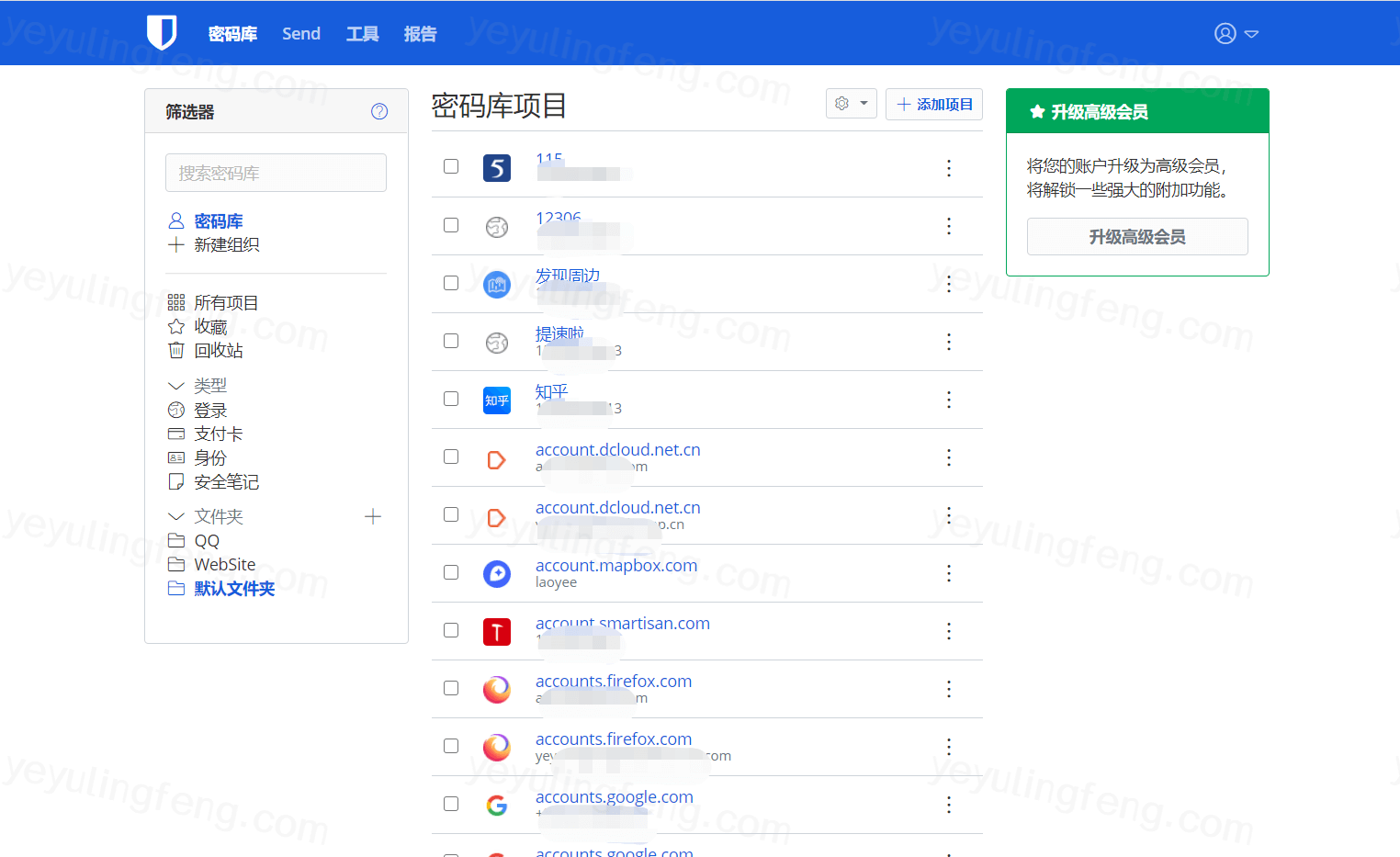Filter items by 支付卡 type
Image resolution: width=1400 pixels, height=857 pixels.
pyautogui.click(x=219, y=434)
